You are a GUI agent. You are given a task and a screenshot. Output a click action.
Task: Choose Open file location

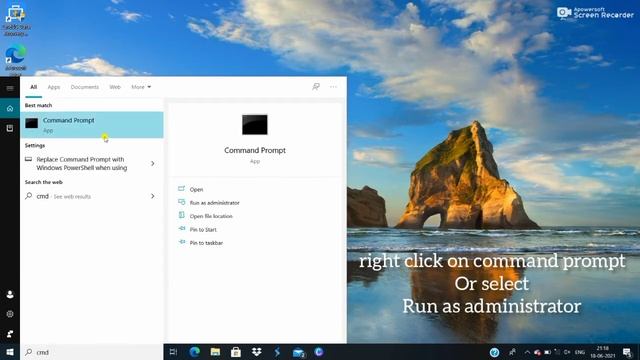tap(211, 216)
